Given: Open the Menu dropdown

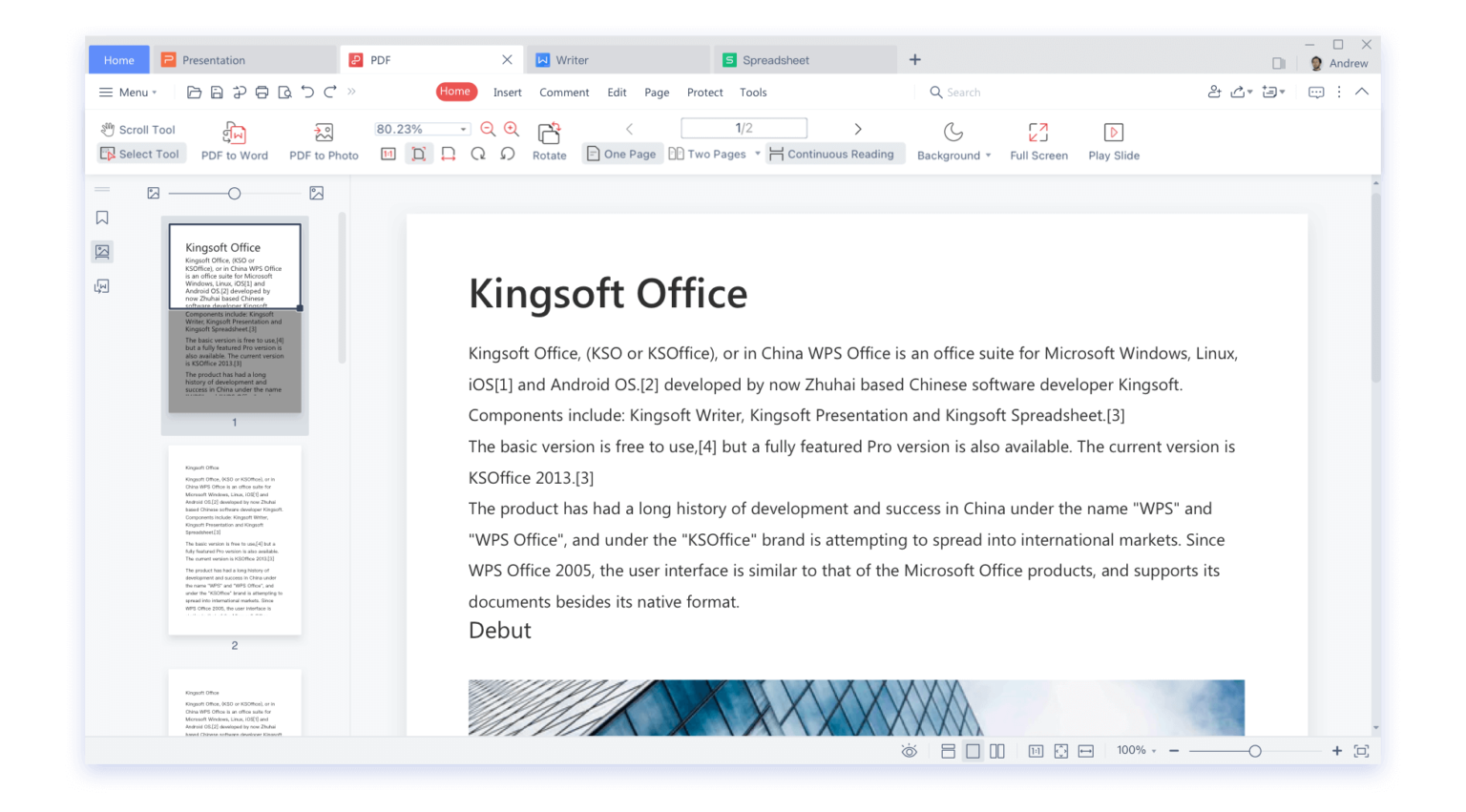Looking at the screenshot, I should coord(128,92).
